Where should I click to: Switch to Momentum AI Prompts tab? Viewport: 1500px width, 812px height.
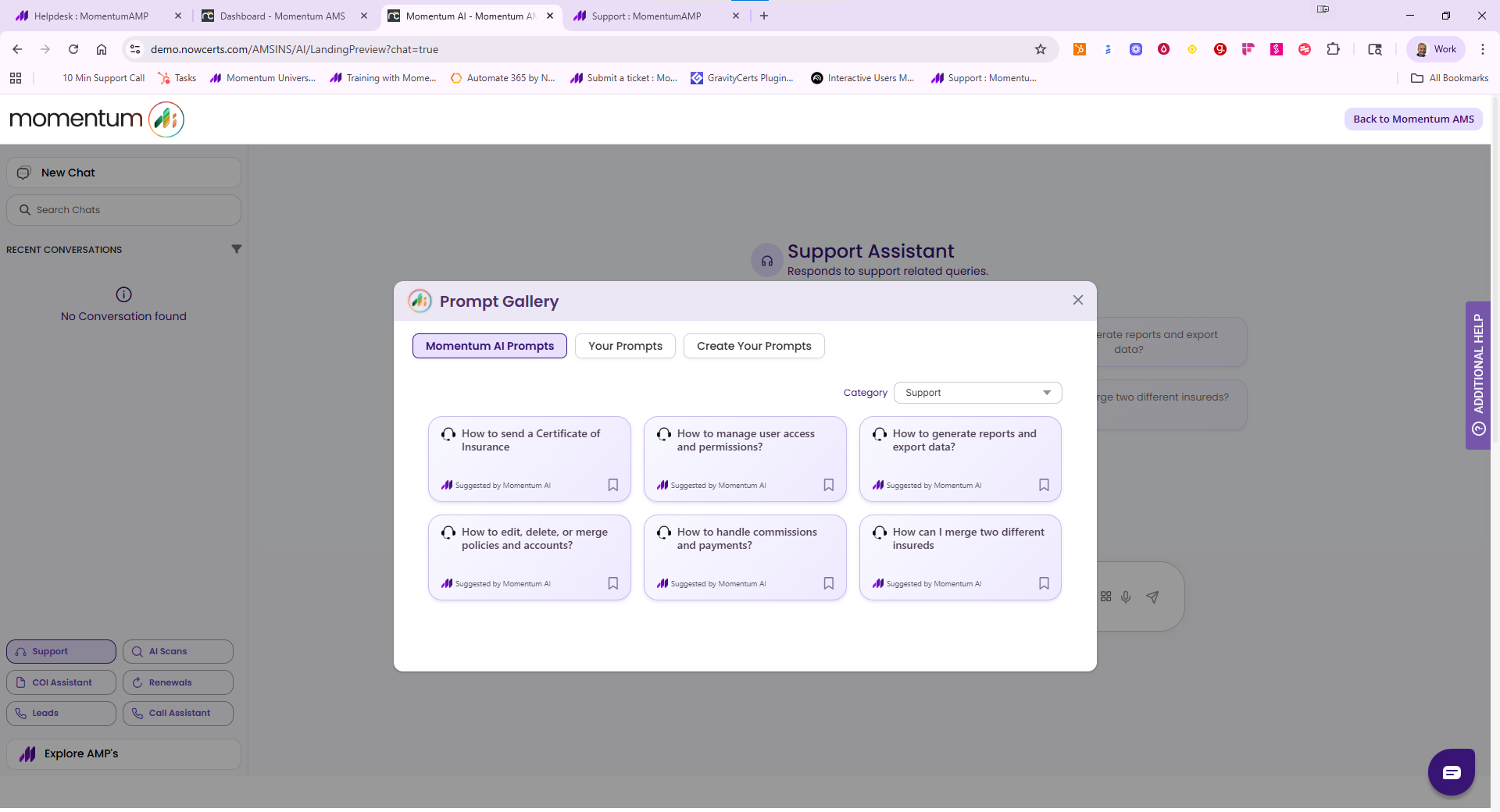pyautogui.click(x=490, y=346)
